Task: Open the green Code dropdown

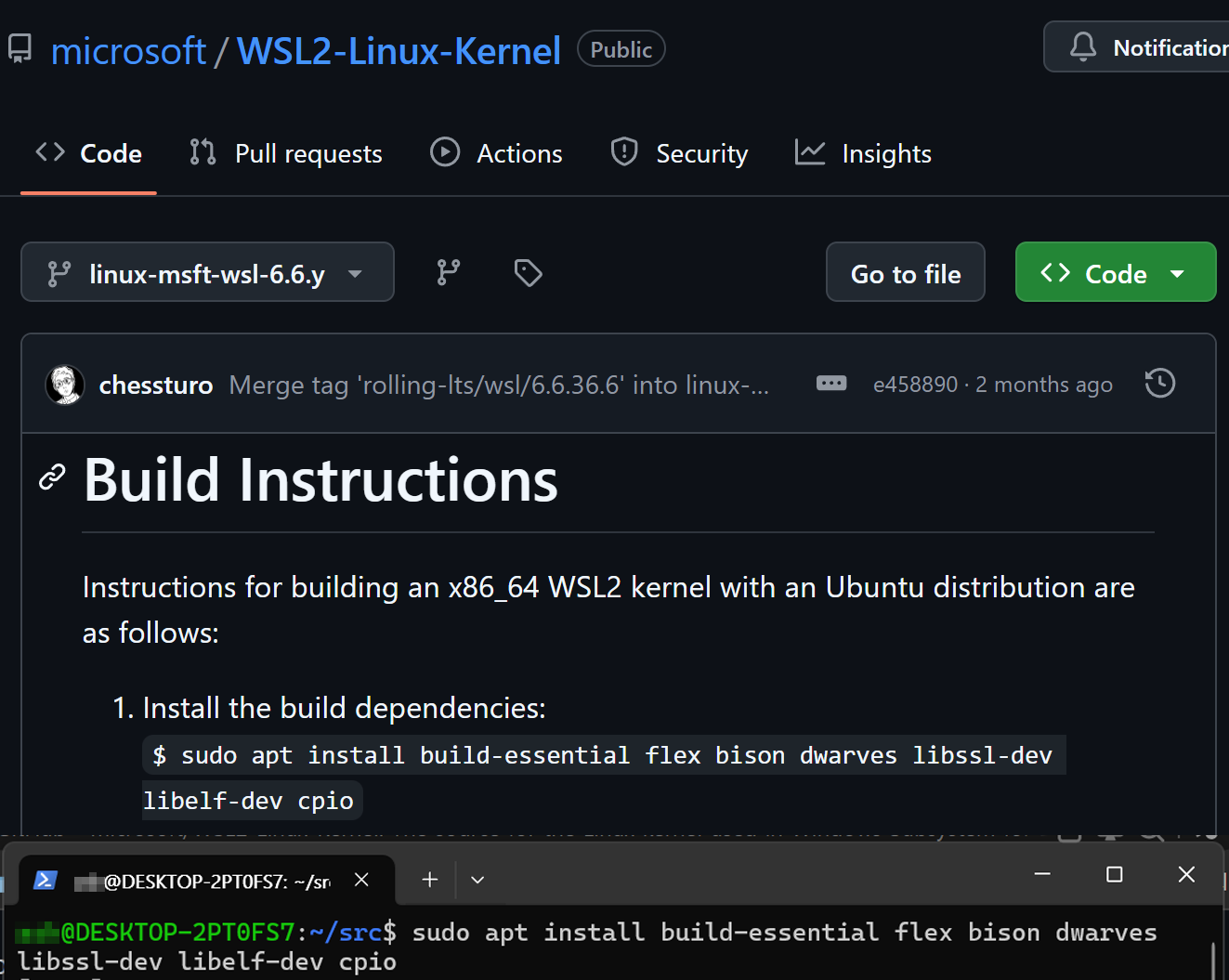Action: pos(1116,272)
